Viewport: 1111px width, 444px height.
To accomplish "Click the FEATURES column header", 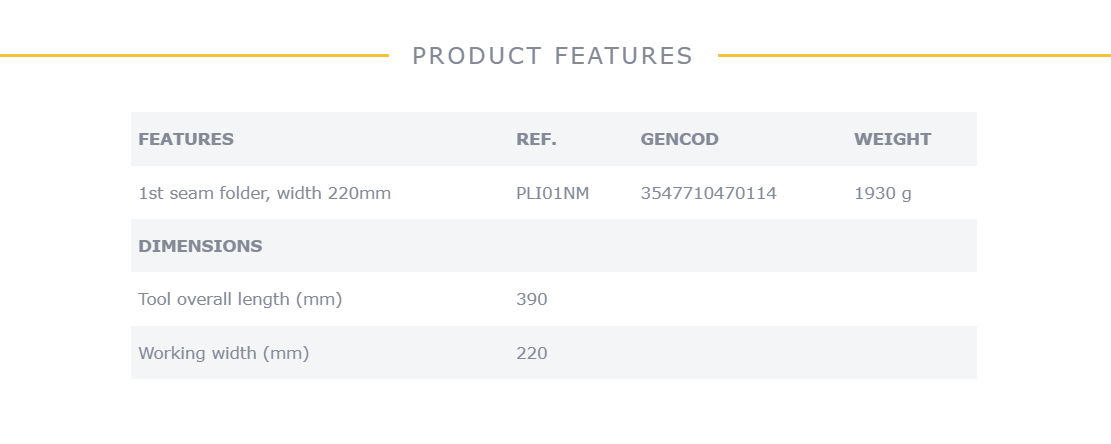I will pyautogui.click(x=186, y=139).
